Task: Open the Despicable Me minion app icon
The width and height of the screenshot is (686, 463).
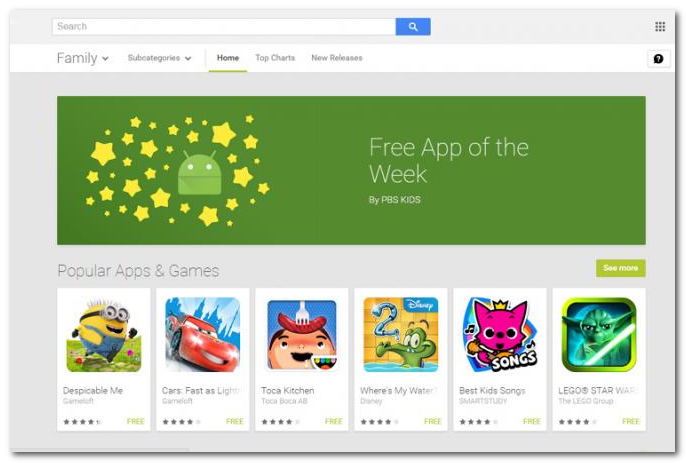Action: 104,335
